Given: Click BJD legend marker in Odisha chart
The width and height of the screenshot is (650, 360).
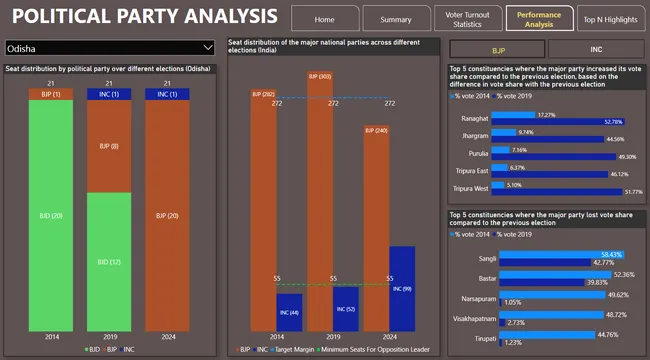Looking at the screenshot, I should tap(87, 350).
